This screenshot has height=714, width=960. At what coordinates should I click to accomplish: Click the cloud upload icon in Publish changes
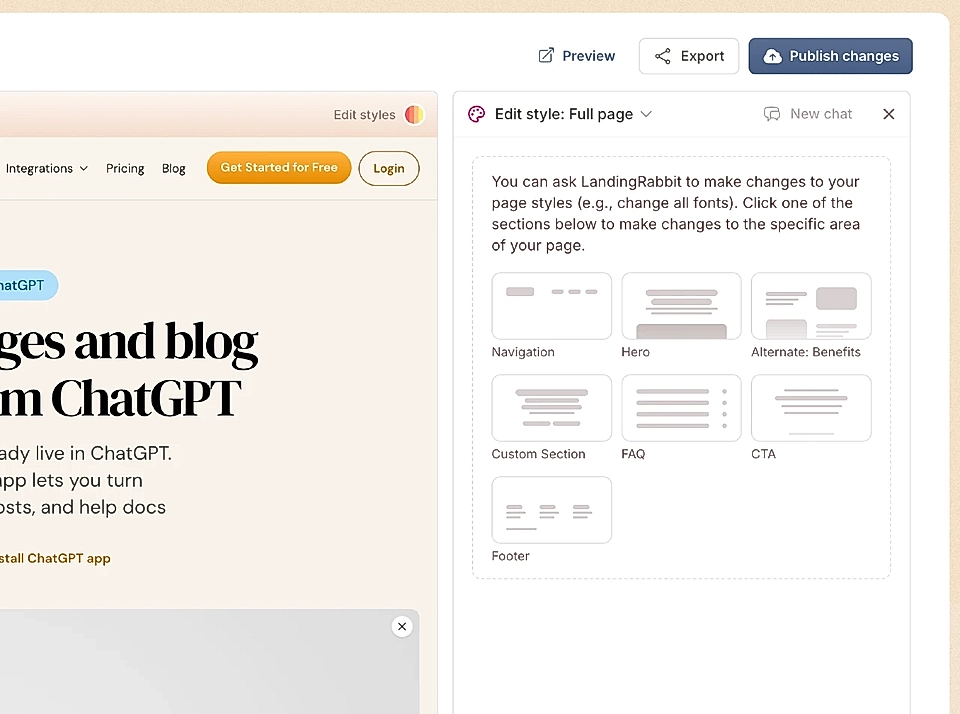coord(773,56)
